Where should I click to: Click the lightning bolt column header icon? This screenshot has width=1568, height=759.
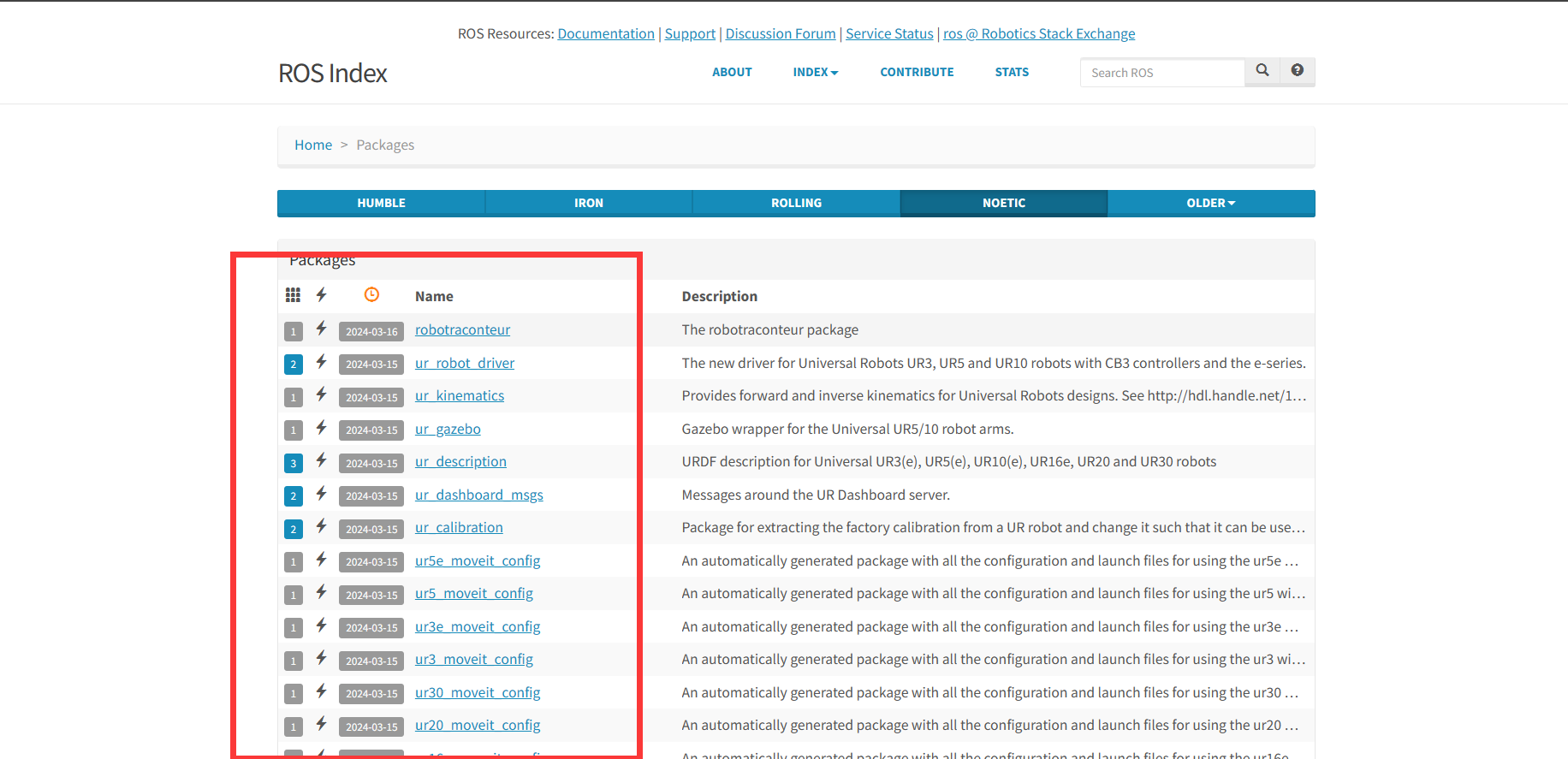[321, 295]
